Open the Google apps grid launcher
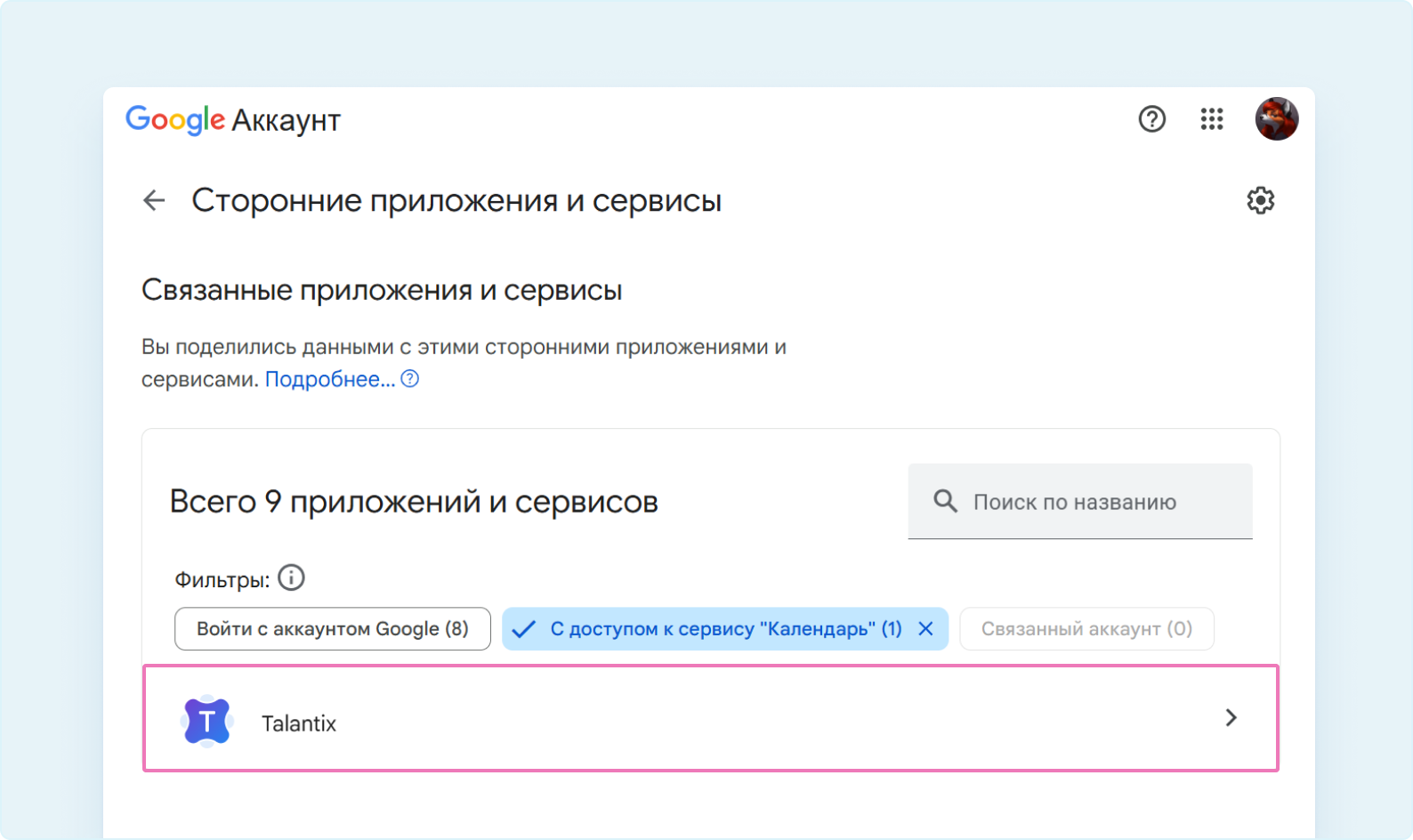This screenshot has height=840, width=1413. (1212, 118)
